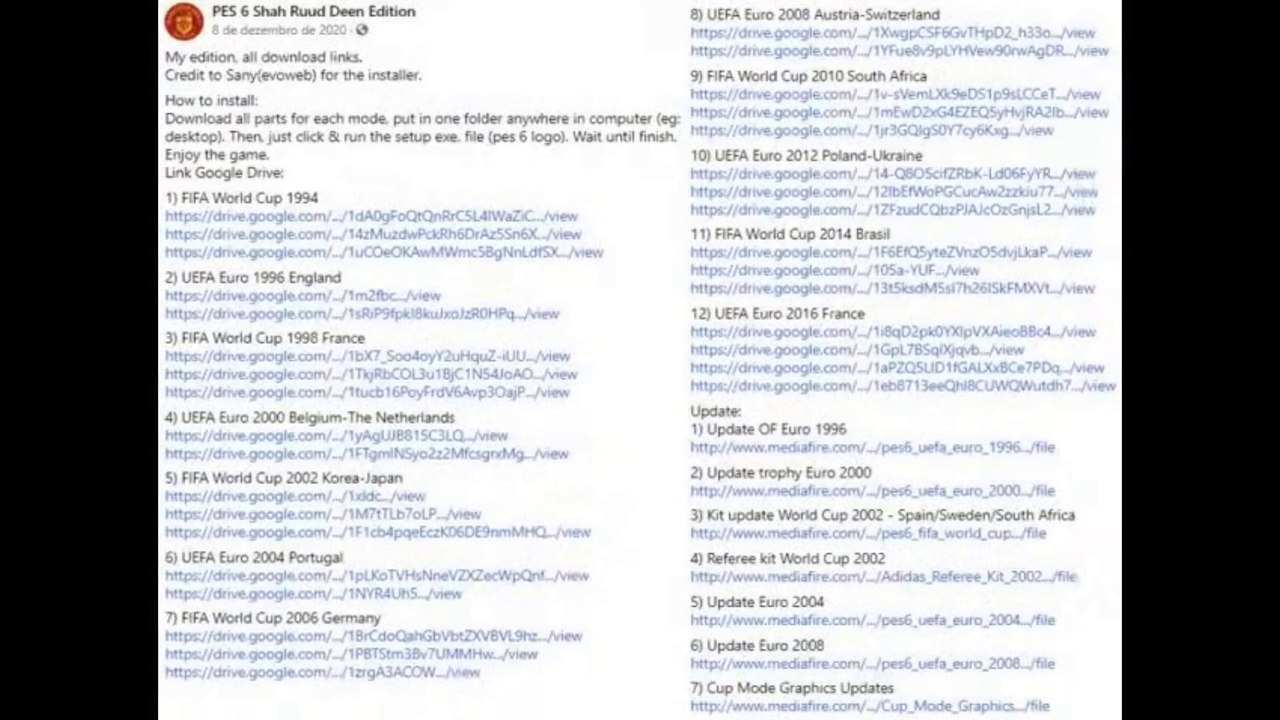Open Euro 2000 Drive link starting 1yAgU
Viewport: 1280px width, 720px height.
(x=337, y=436)
